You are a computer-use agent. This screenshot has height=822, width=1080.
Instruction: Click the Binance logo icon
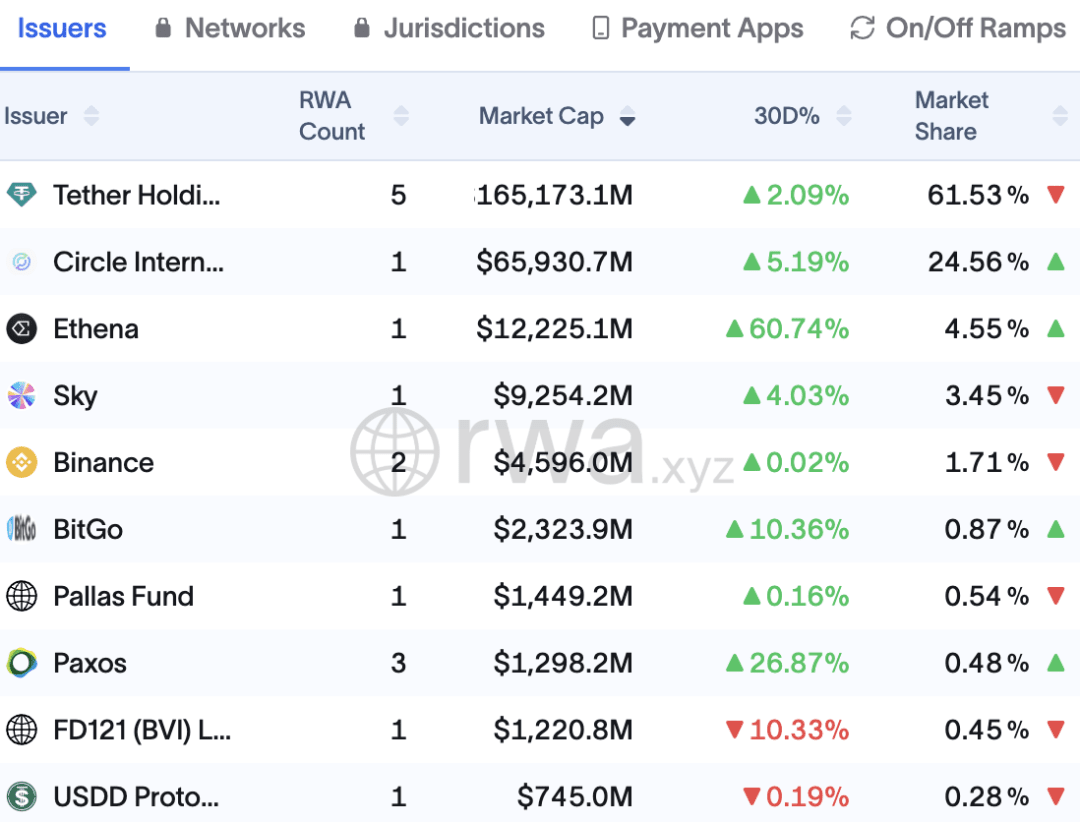point(21,462)
